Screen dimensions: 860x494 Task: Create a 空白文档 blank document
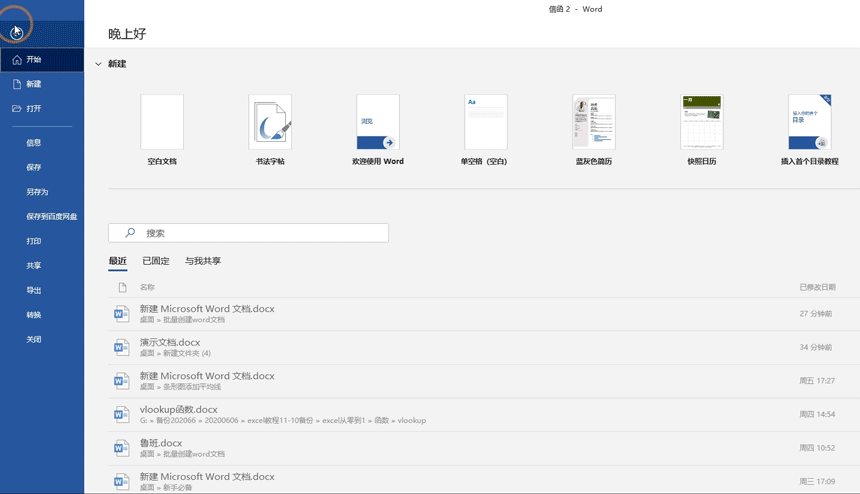click(162, 130)
